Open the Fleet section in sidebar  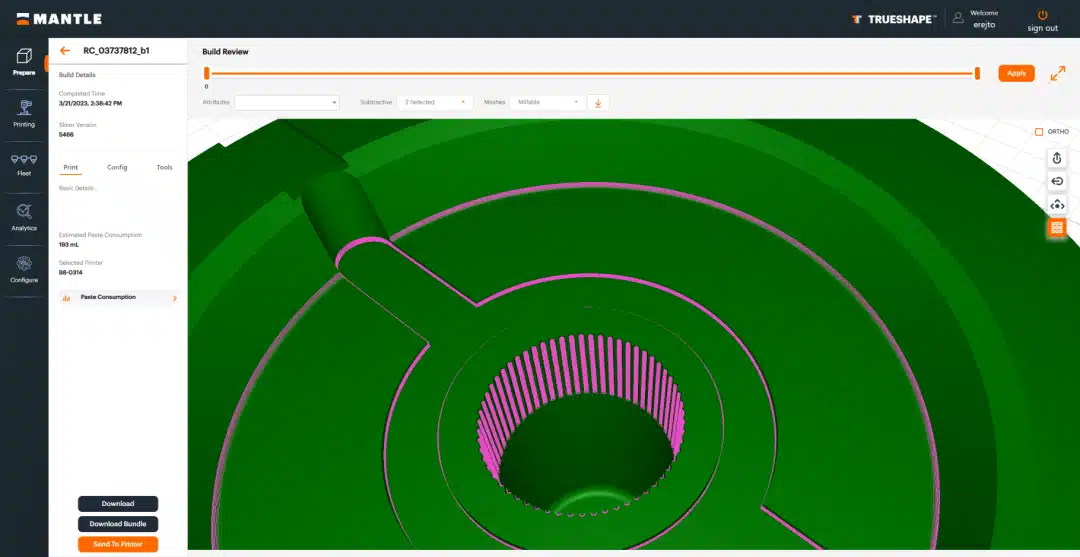tap(24, 164)
